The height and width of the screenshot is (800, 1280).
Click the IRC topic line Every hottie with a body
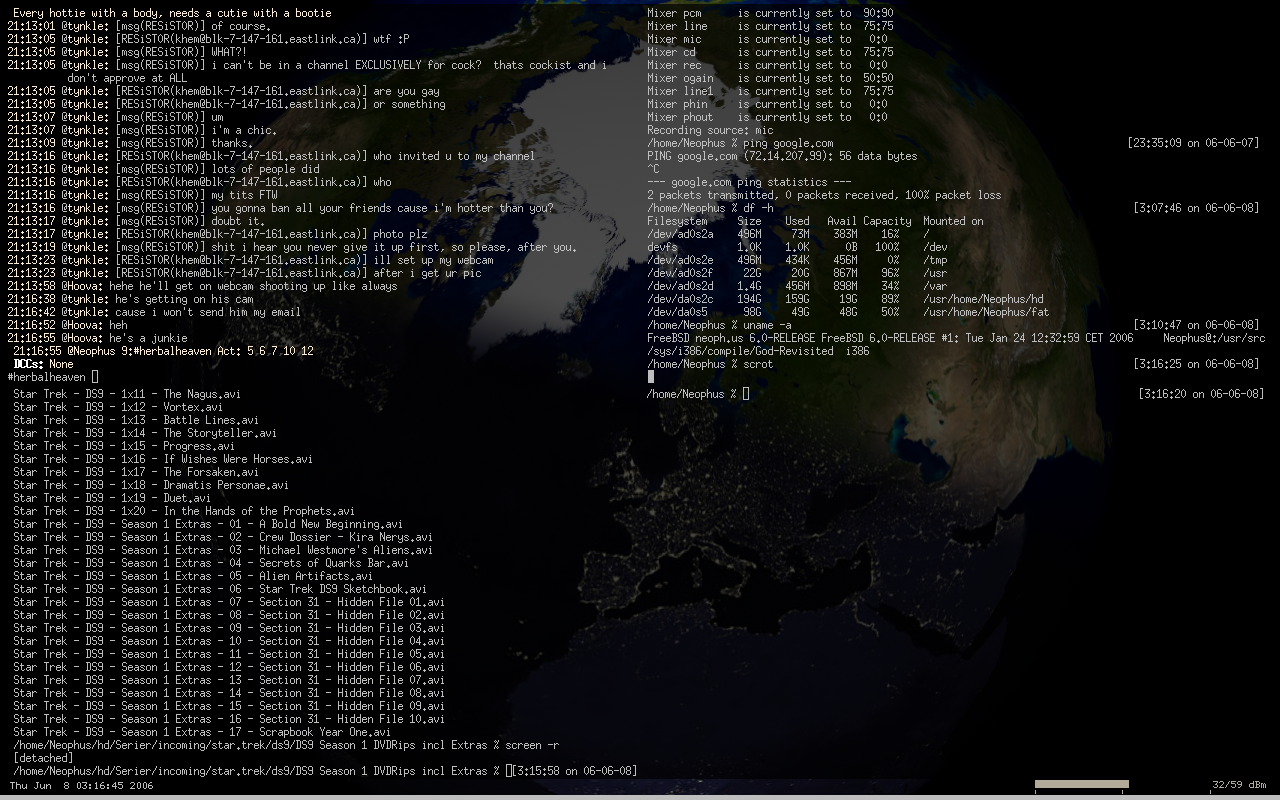click(172, 13)
